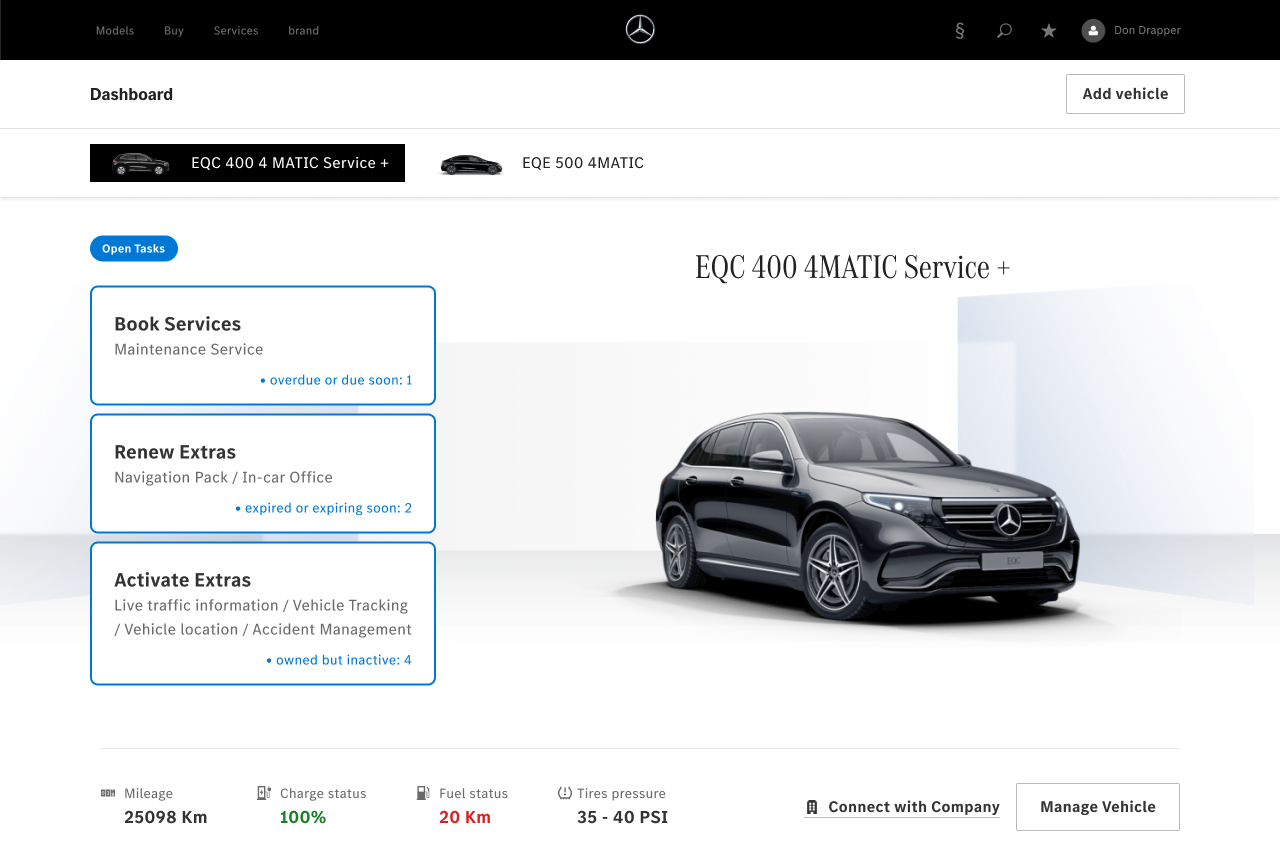The width and height of the screenshot is (1280, 855).
Task: Open the legal section sign icon
Action: tap(960, 31)
